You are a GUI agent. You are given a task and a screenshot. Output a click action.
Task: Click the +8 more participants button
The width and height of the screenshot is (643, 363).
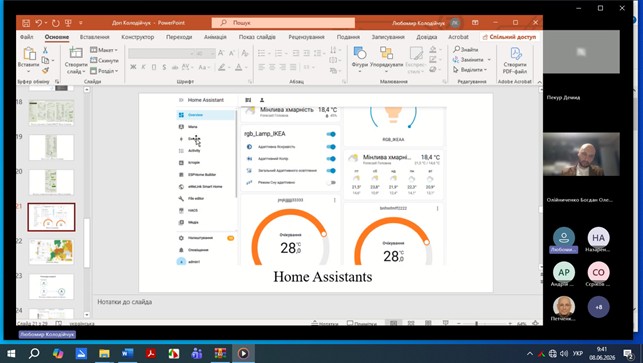[598, 307]
